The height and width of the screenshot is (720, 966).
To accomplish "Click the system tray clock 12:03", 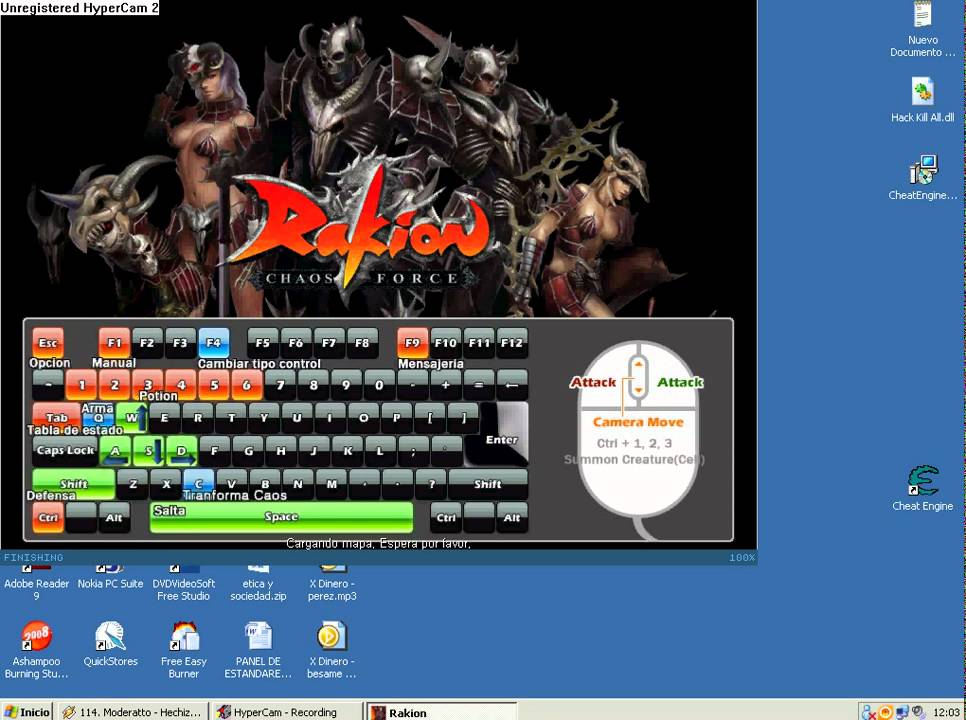I will pos(946,712).
